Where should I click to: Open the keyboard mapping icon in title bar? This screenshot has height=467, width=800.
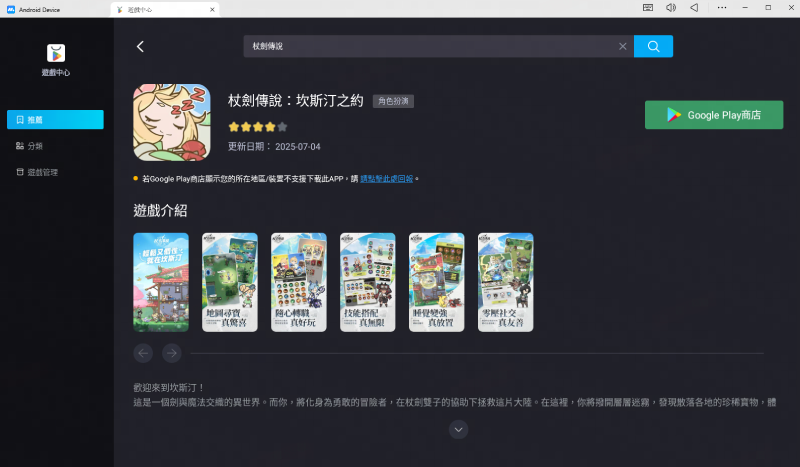click(647, 8)
